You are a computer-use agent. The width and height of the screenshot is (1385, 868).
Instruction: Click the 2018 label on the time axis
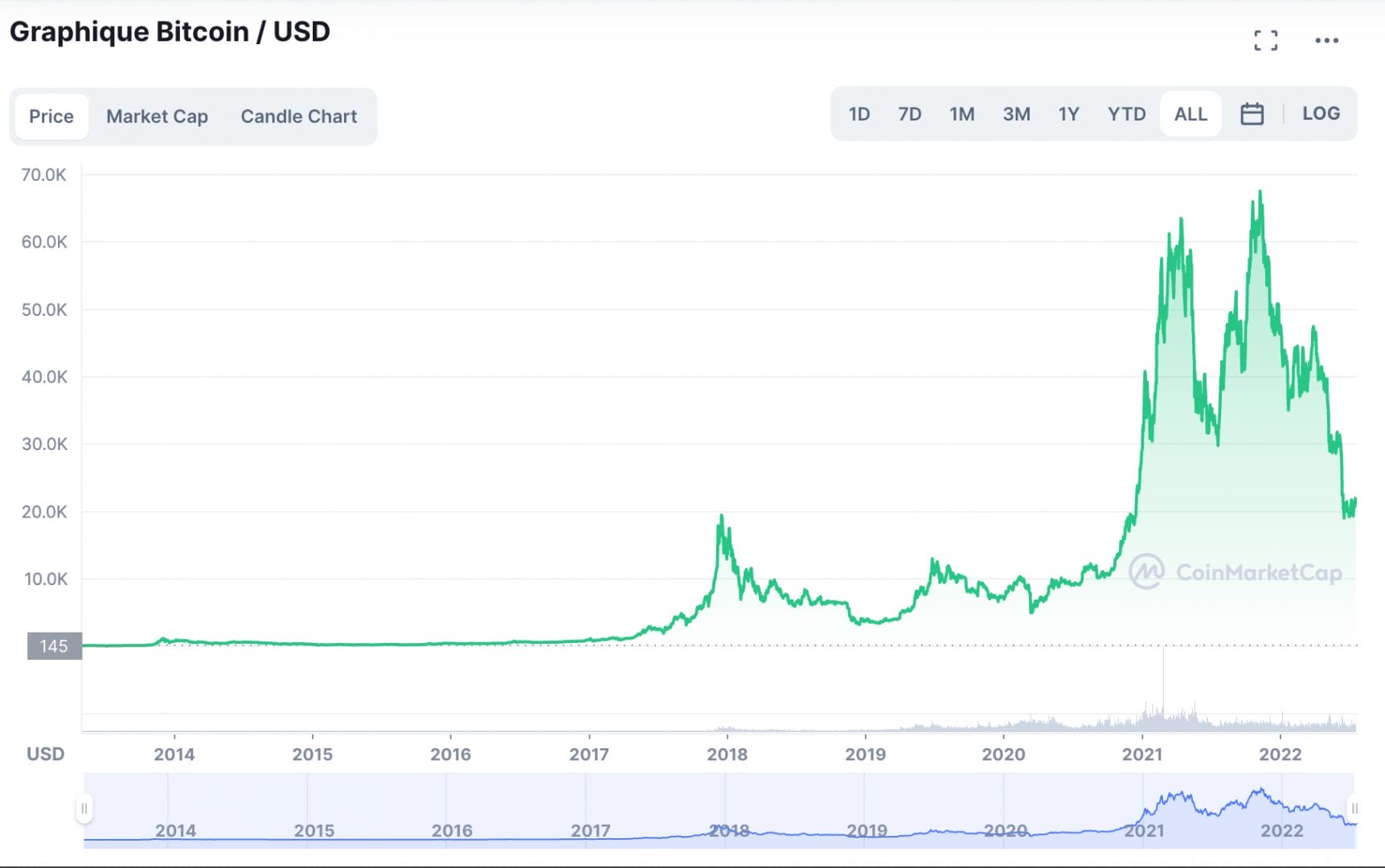(x=728, y=754)
